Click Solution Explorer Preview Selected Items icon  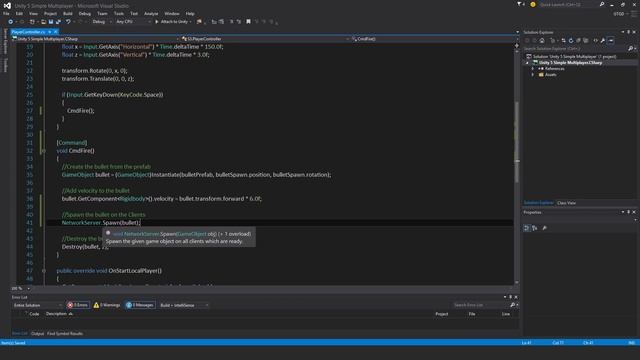click(611, 40)
